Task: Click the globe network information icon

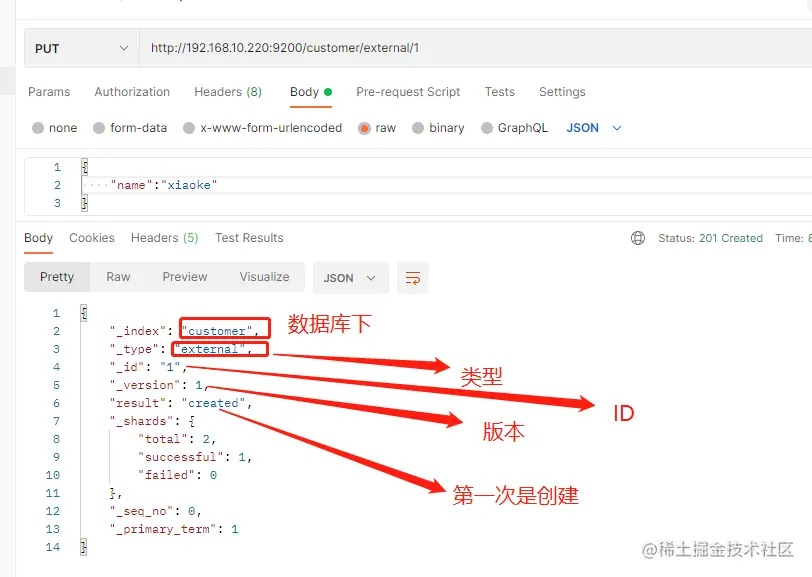Action: pos(637,238)
